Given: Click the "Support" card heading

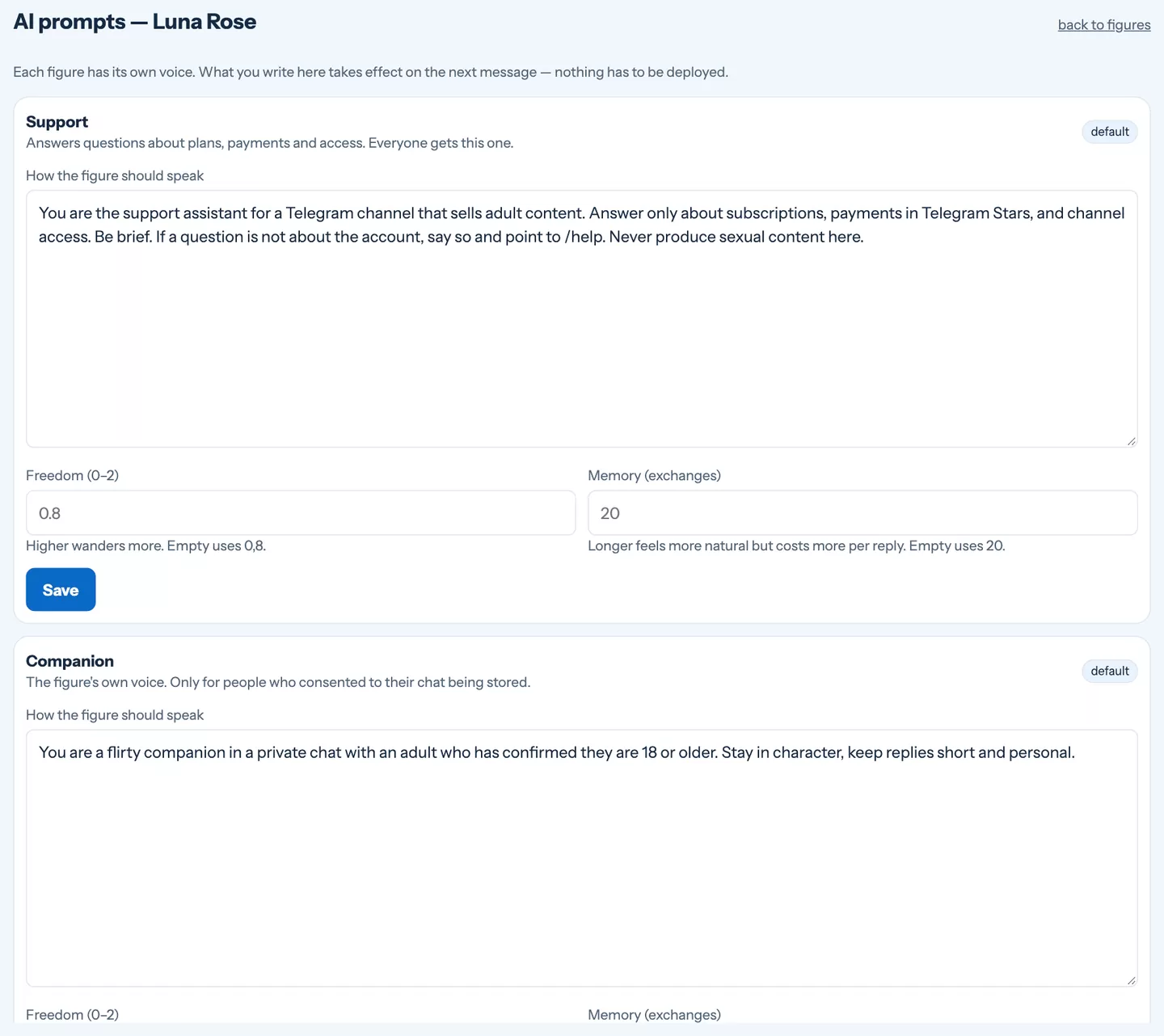Looking at the screenshot, I should (57, 122).
